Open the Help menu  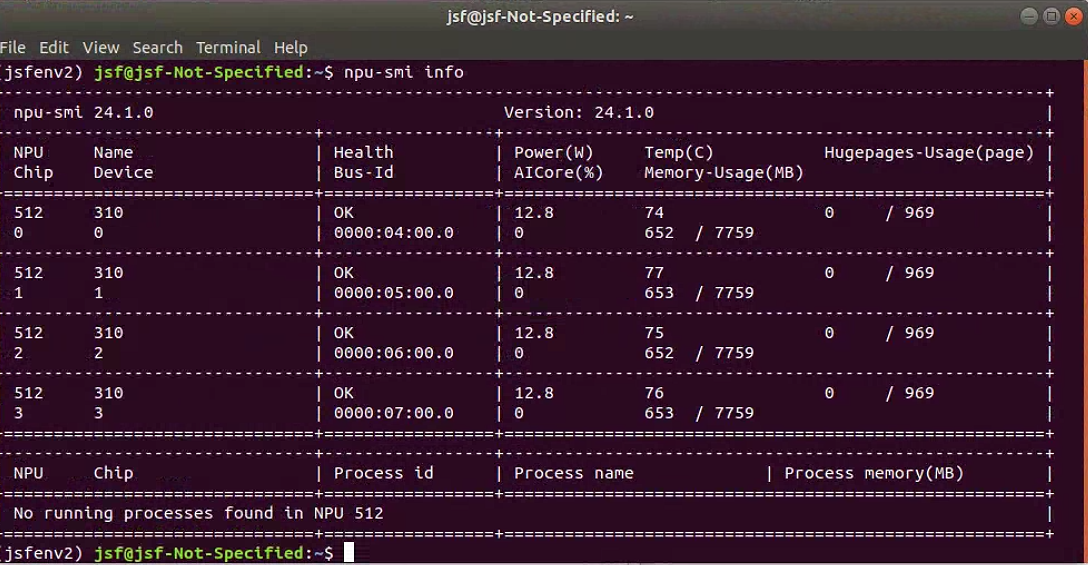point(290,47)
